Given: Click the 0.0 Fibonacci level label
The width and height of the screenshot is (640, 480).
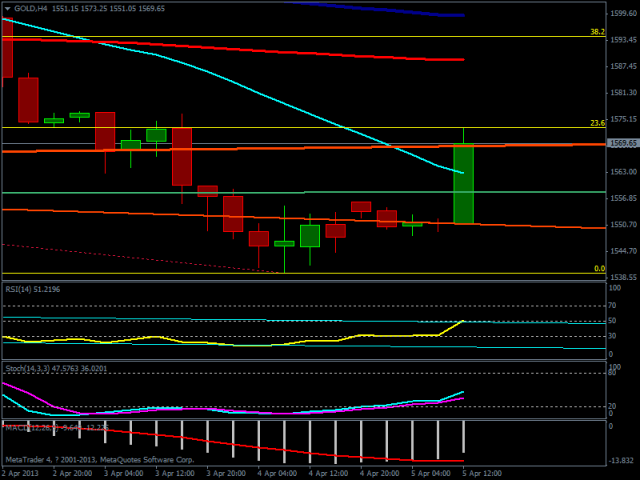Looking at the screenshot, I should click(x=599, y=268).
